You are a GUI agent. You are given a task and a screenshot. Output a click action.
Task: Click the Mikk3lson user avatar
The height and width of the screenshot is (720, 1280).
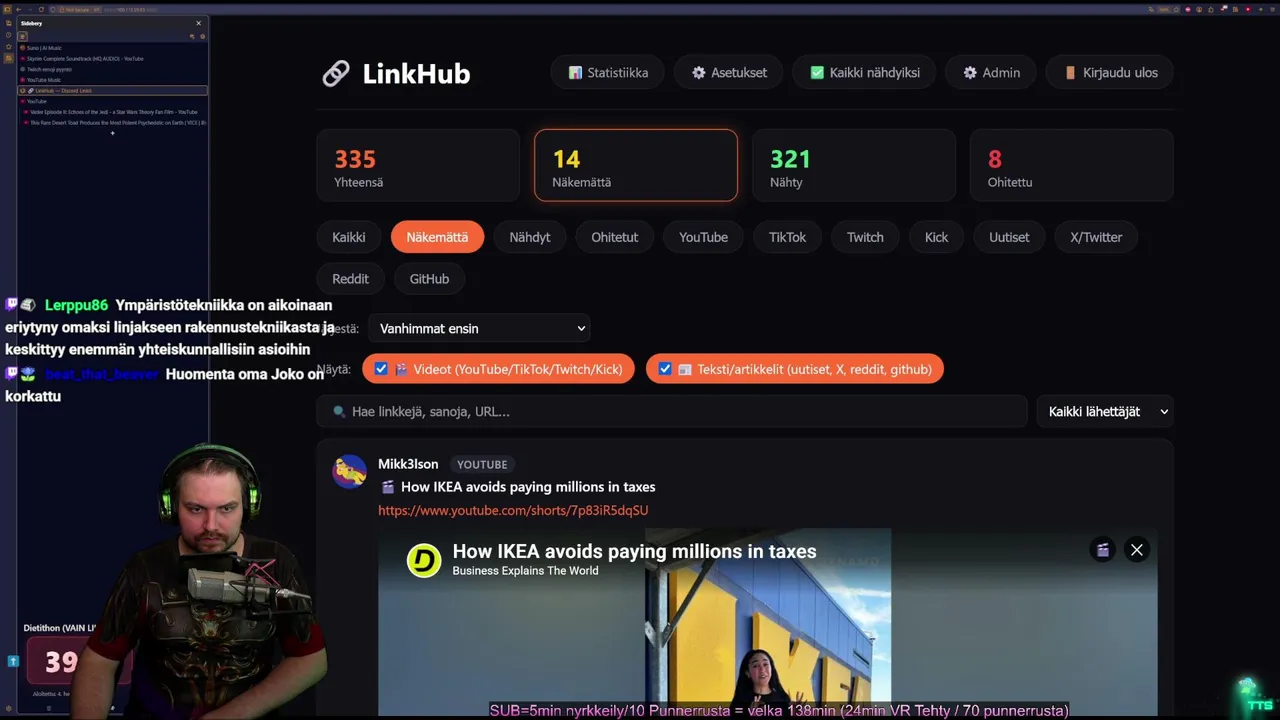[x=350, y=471]
